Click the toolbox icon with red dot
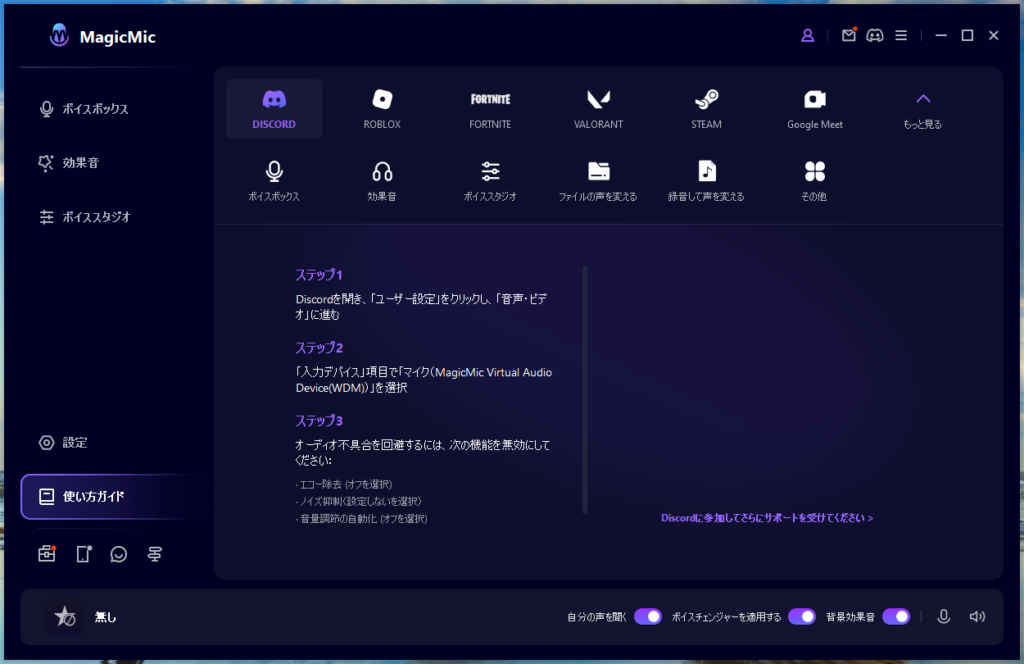 [x=46, y=554]
